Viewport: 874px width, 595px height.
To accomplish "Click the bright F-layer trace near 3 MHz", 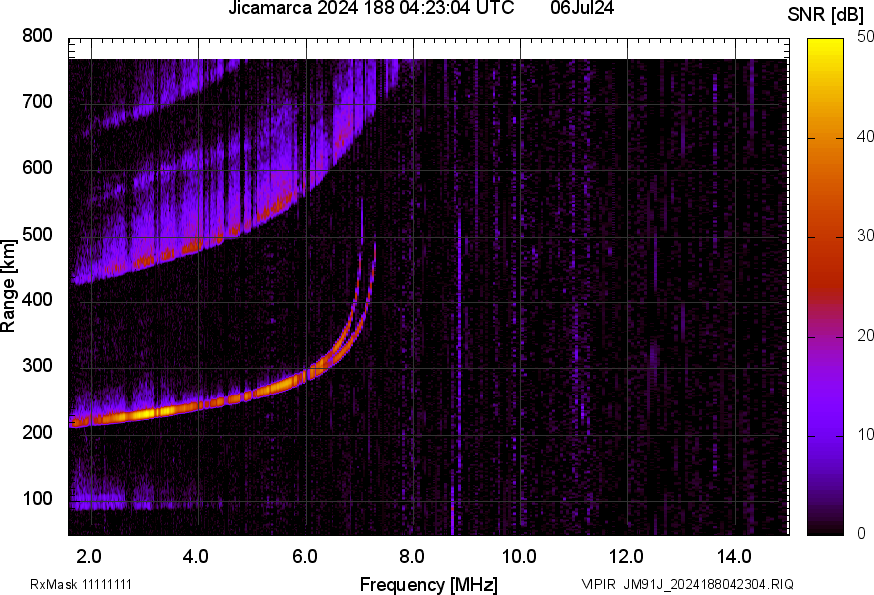I will 146,414.
